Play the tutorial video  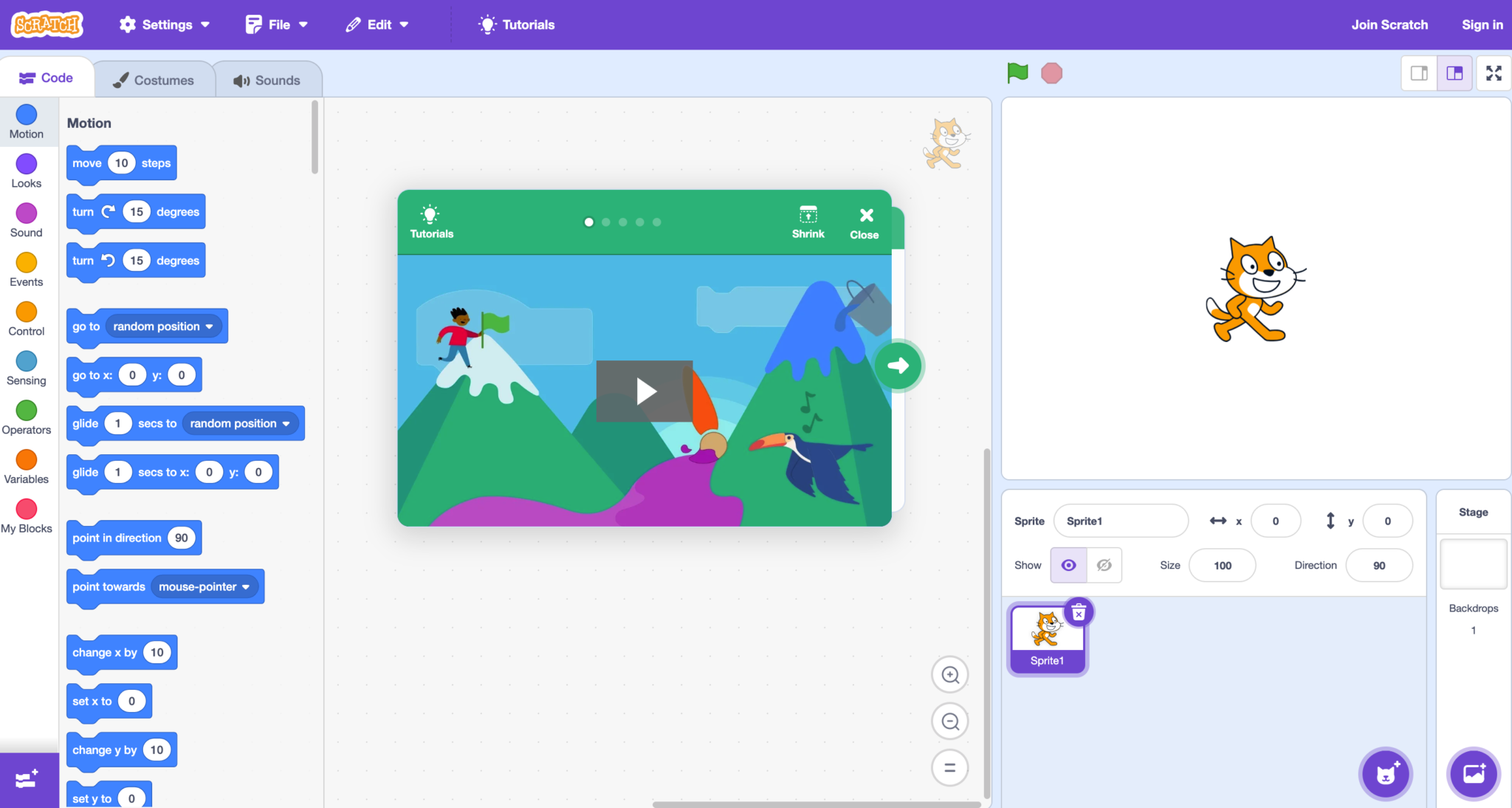pos(644,391)
